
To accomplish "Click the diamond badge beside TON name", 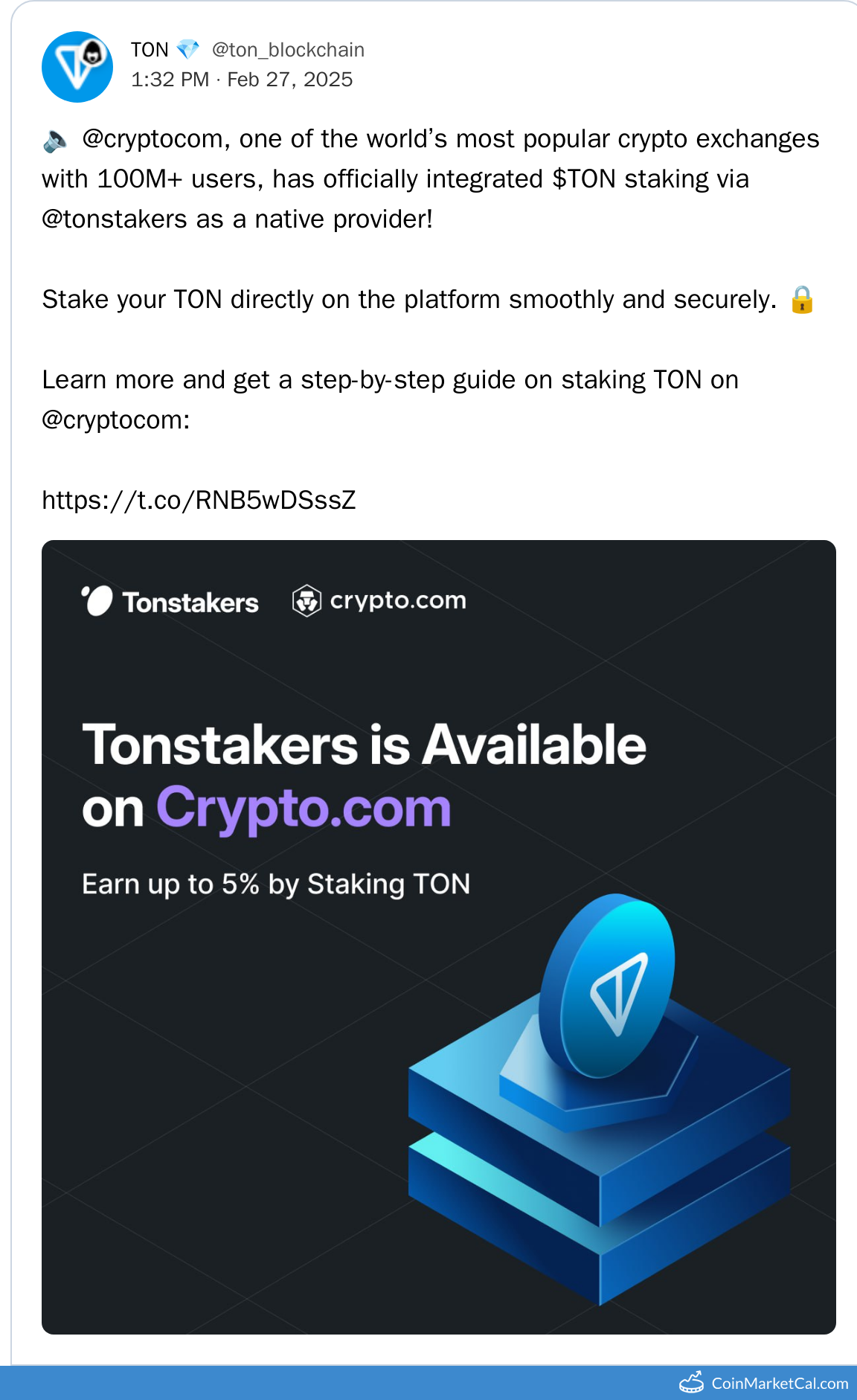I will (187, 50).
